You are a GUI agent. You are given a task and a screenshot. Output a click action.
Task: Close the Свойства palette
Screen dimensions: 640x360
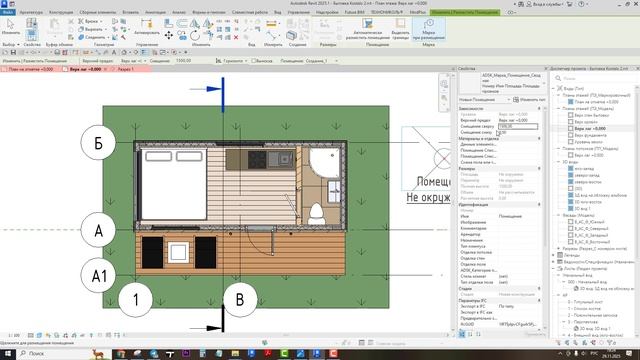(x=545, y=69)
